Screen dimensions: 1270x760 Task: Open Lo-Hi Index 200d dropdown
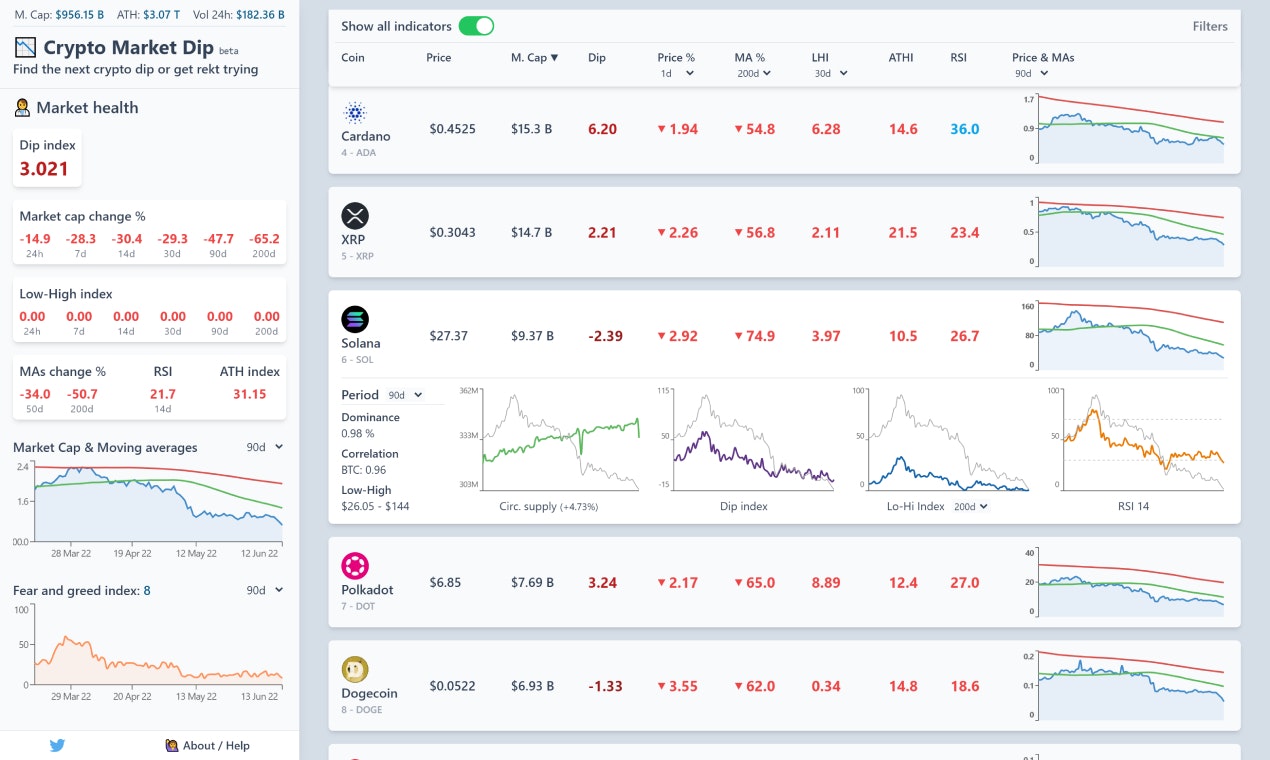970,506
